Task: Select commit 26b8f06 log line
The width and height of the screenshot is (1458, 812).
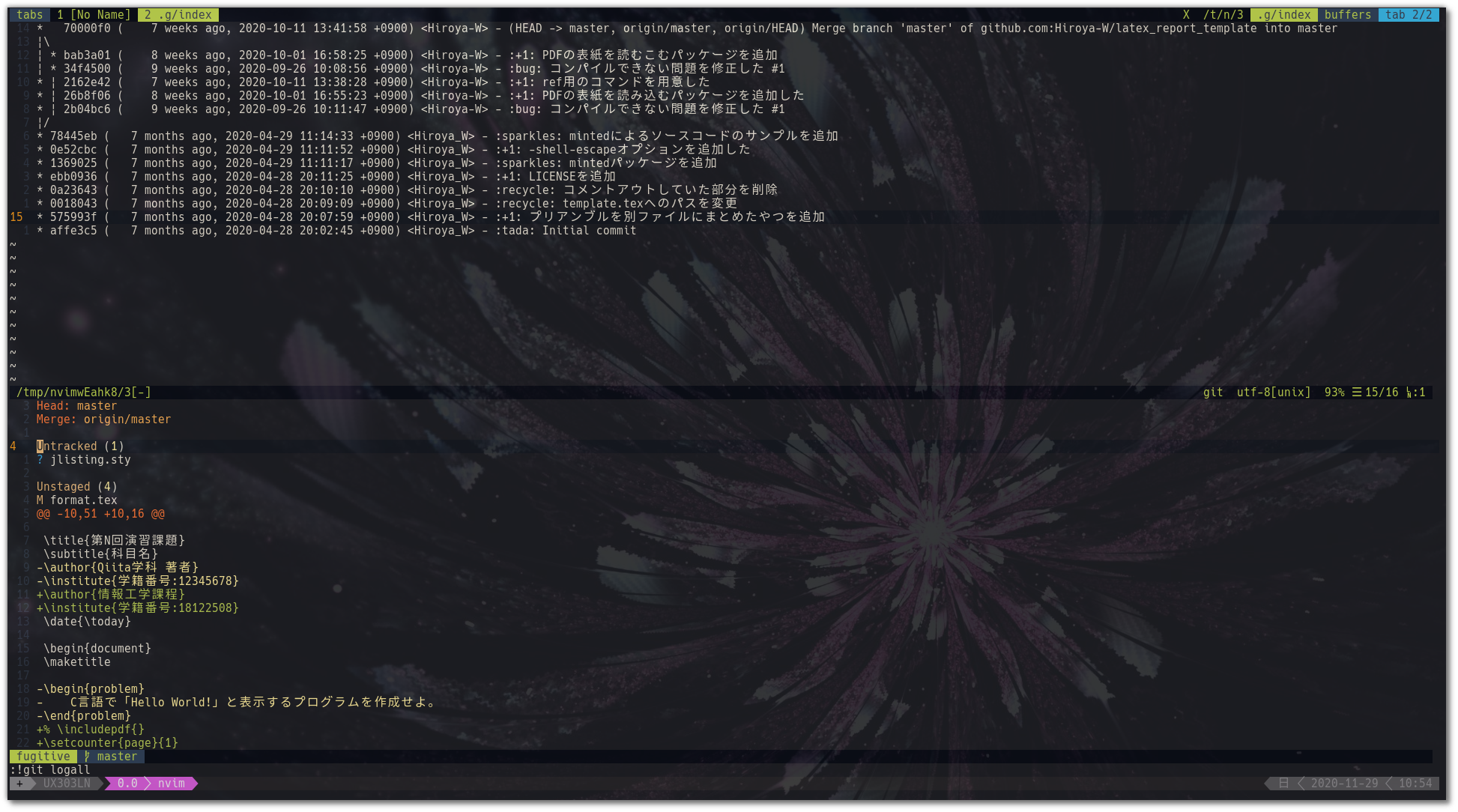Action: click(420, 96)
